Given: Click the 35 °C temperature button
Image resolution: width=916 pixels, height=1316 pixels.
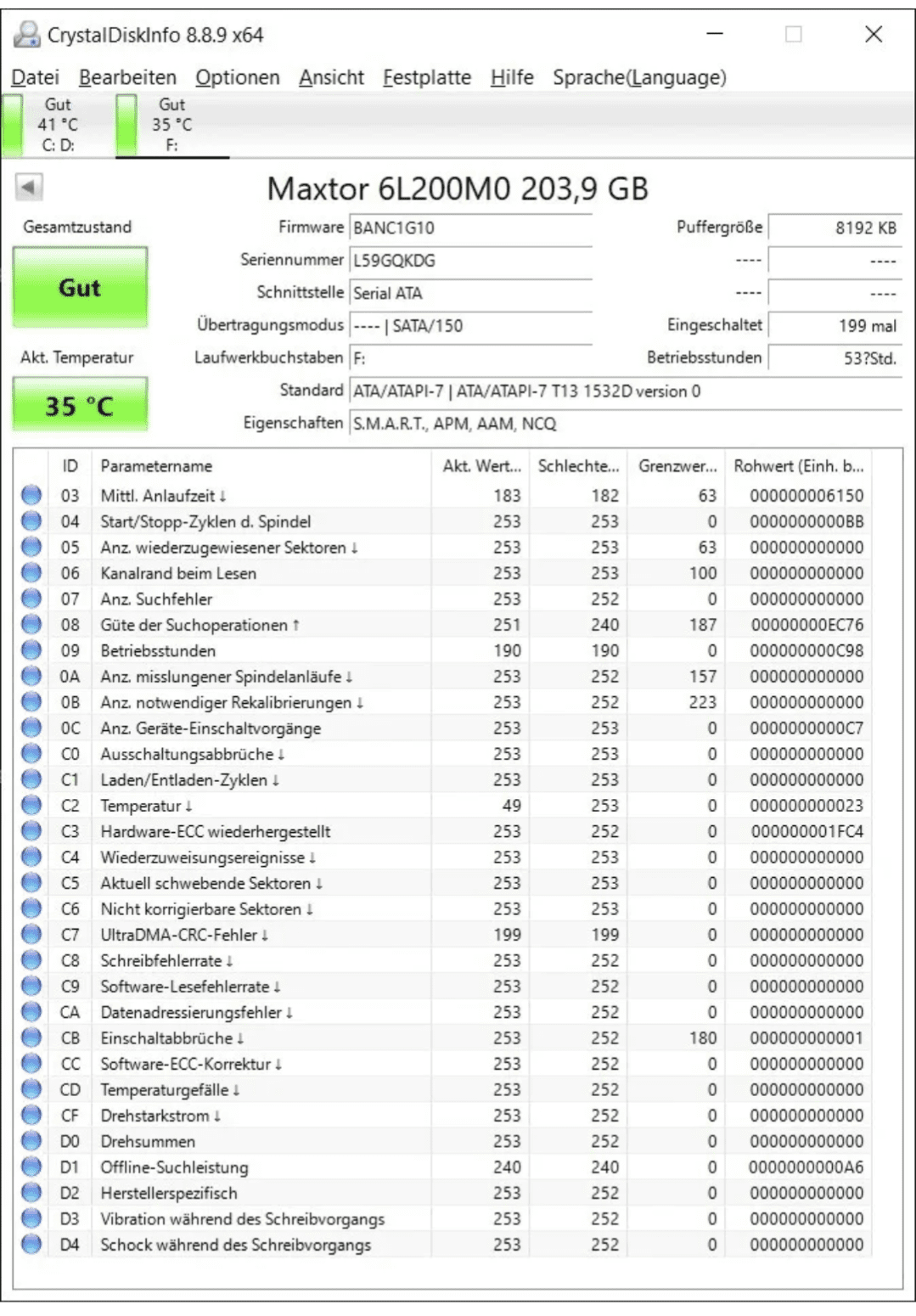Looking at the screenshot, I should pos(80,405).
